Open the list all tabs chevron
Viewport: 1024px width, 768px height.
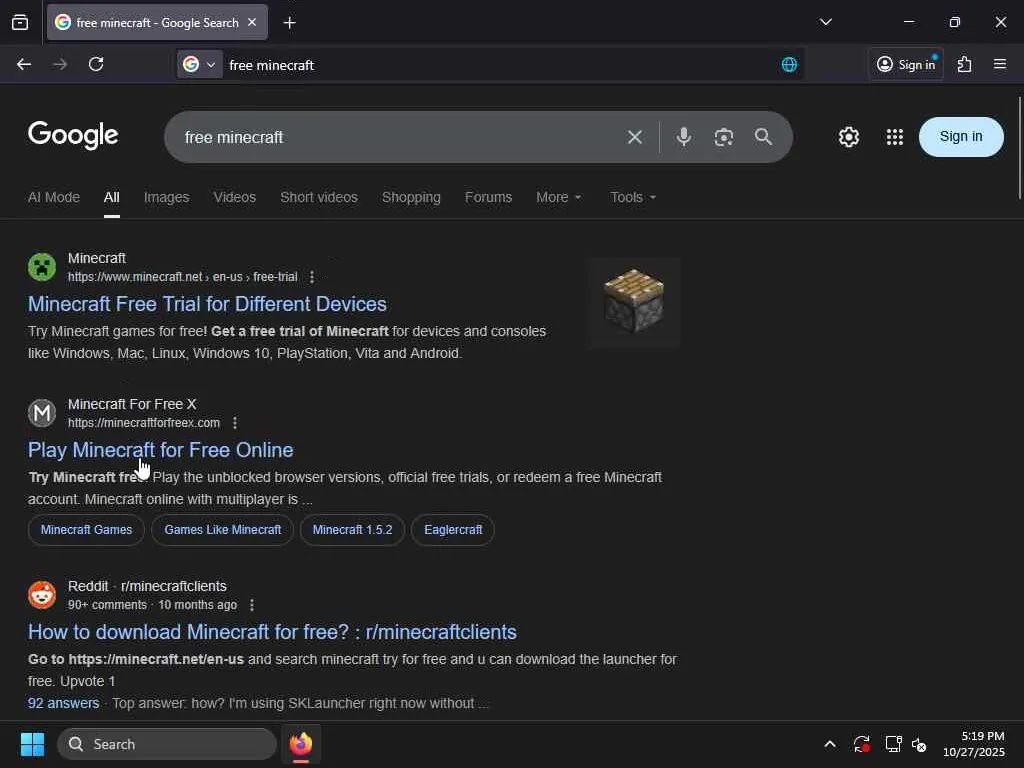826,22
